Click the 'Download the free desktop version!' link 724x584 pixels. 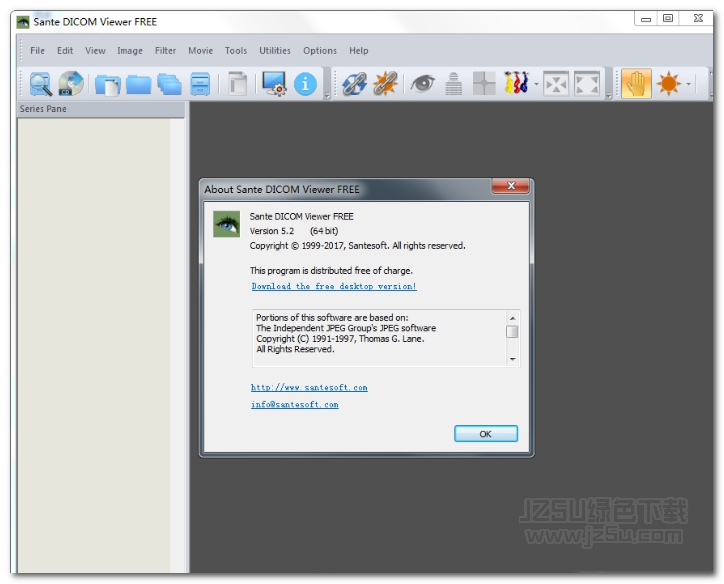(x=334, y=287)
